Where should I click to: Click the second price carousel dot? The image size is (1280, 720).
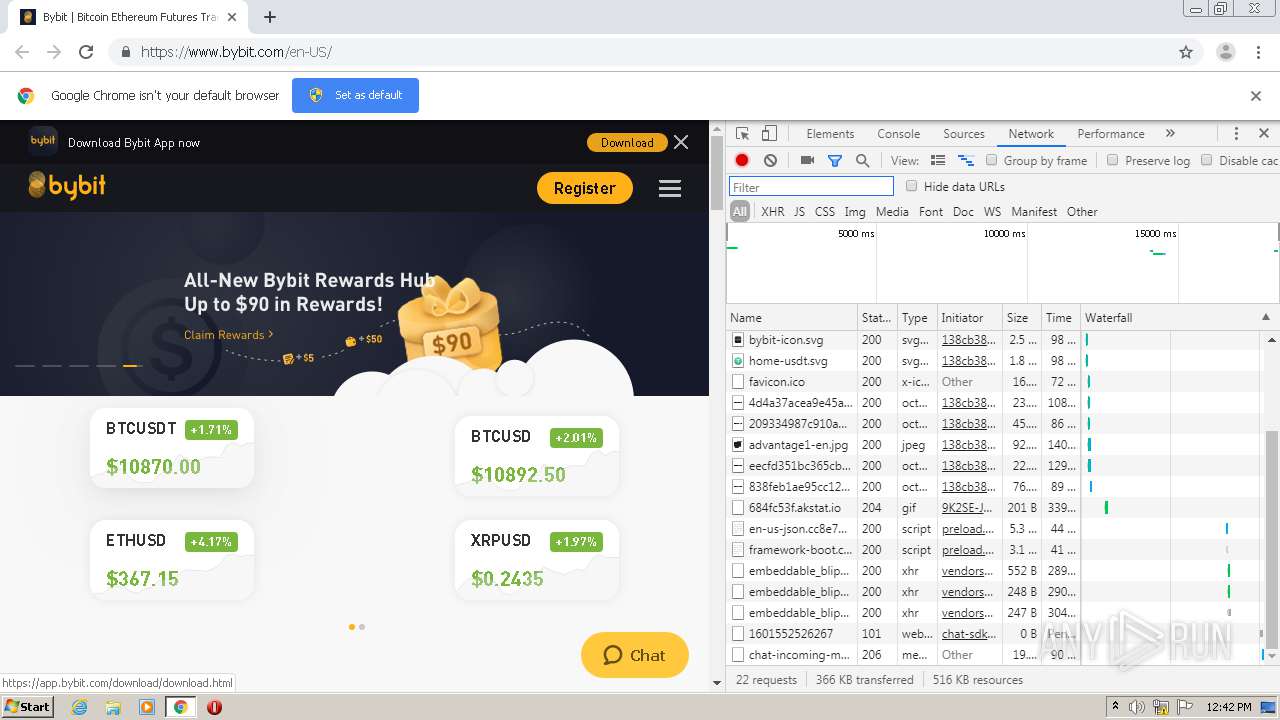(362, 627)
